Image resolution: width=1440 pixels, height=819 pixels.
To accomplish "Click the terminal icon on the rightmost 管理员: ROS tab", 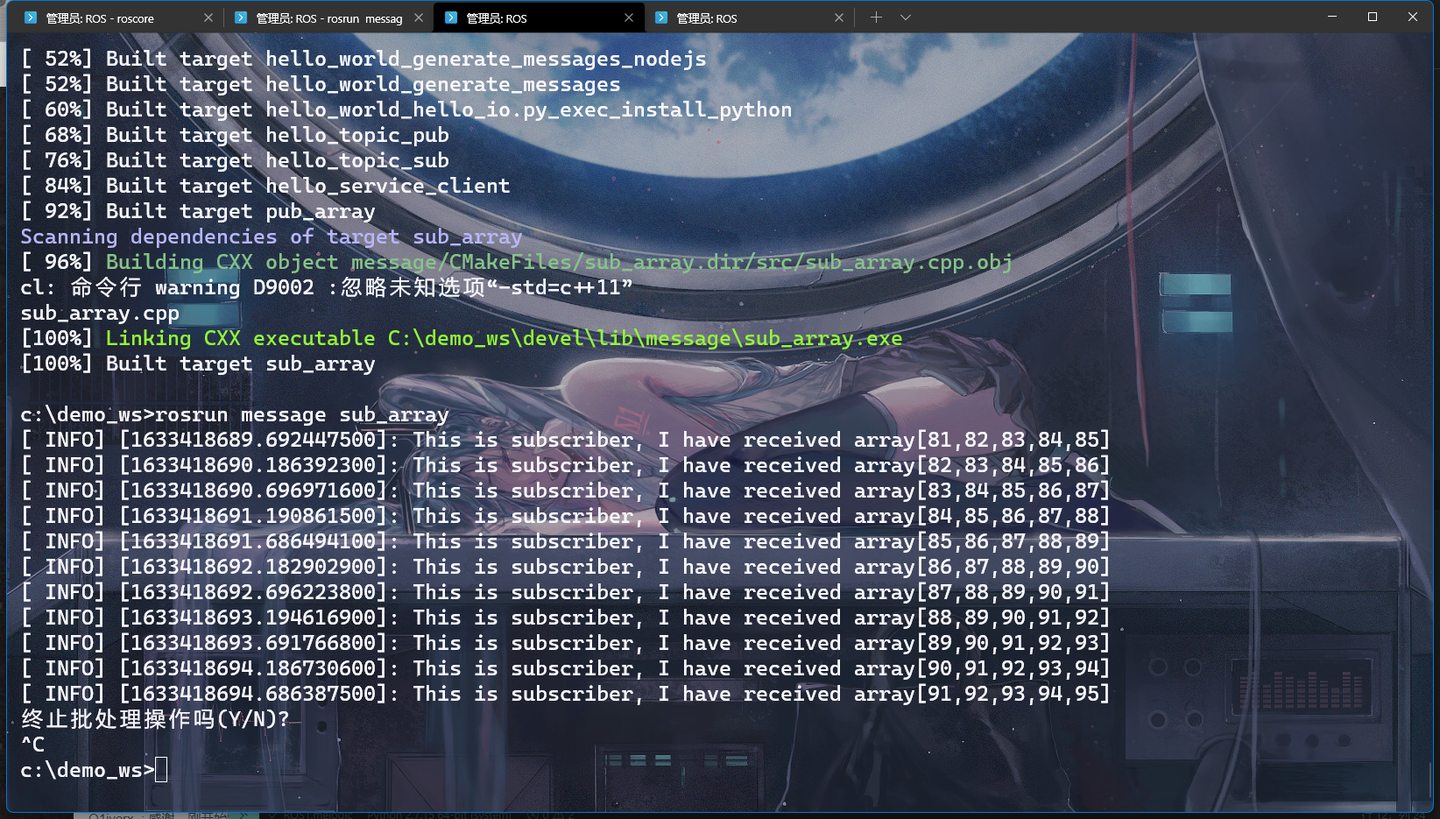I will pos(663,17).
